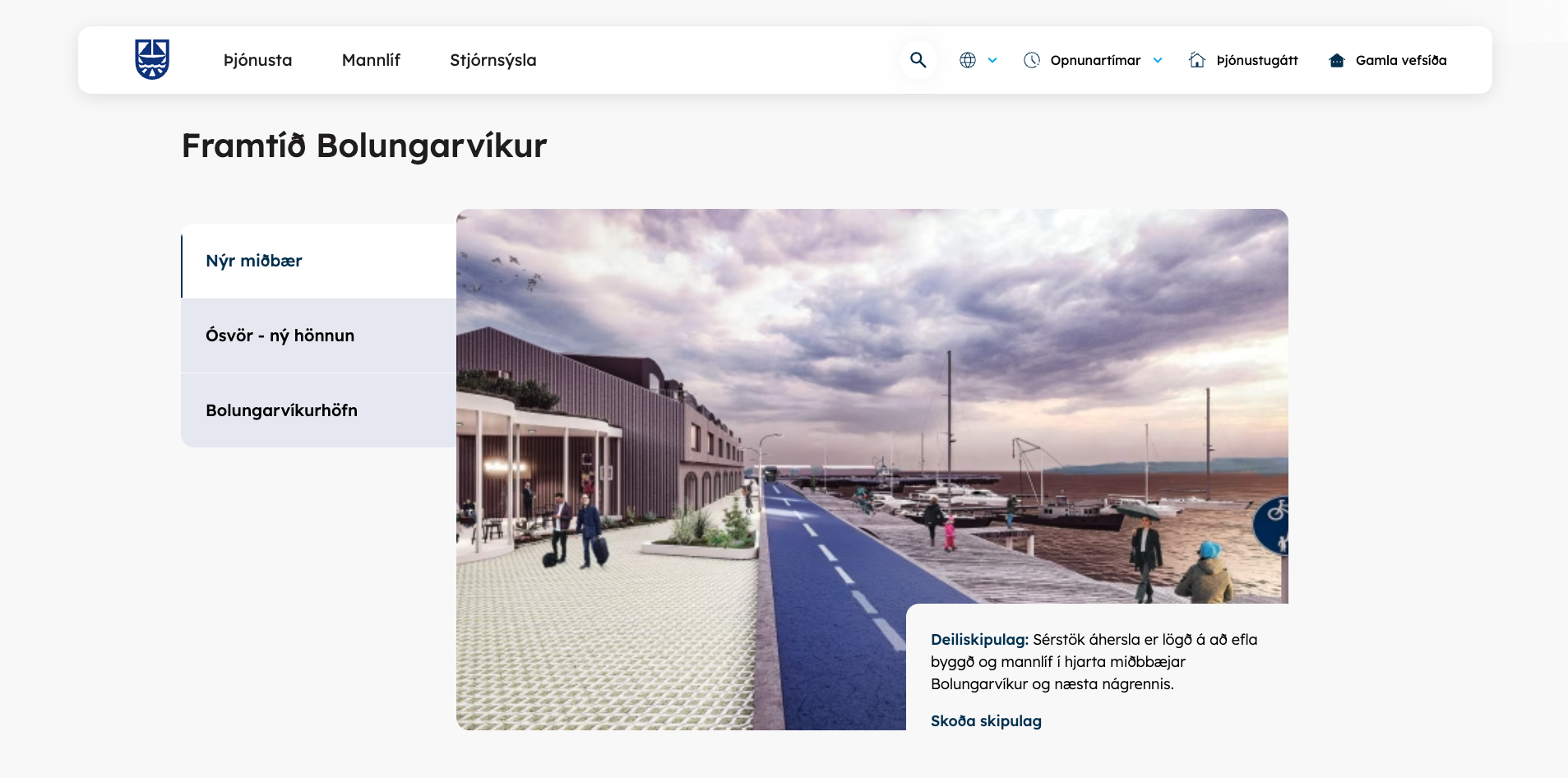
Task: Select the Nýr miðbær tab
Action: click(x=319, y=261)
